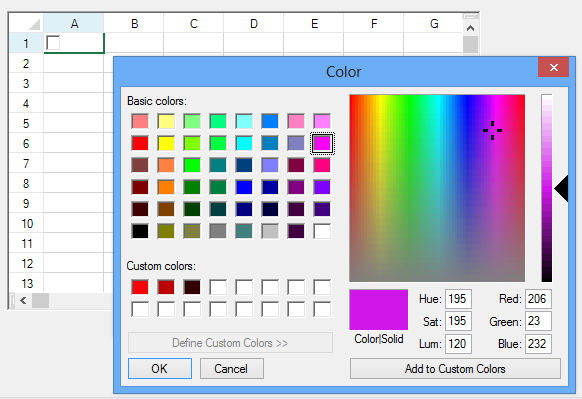Click the Sat value field
The image size is (582, 399).
coord(458,321)
